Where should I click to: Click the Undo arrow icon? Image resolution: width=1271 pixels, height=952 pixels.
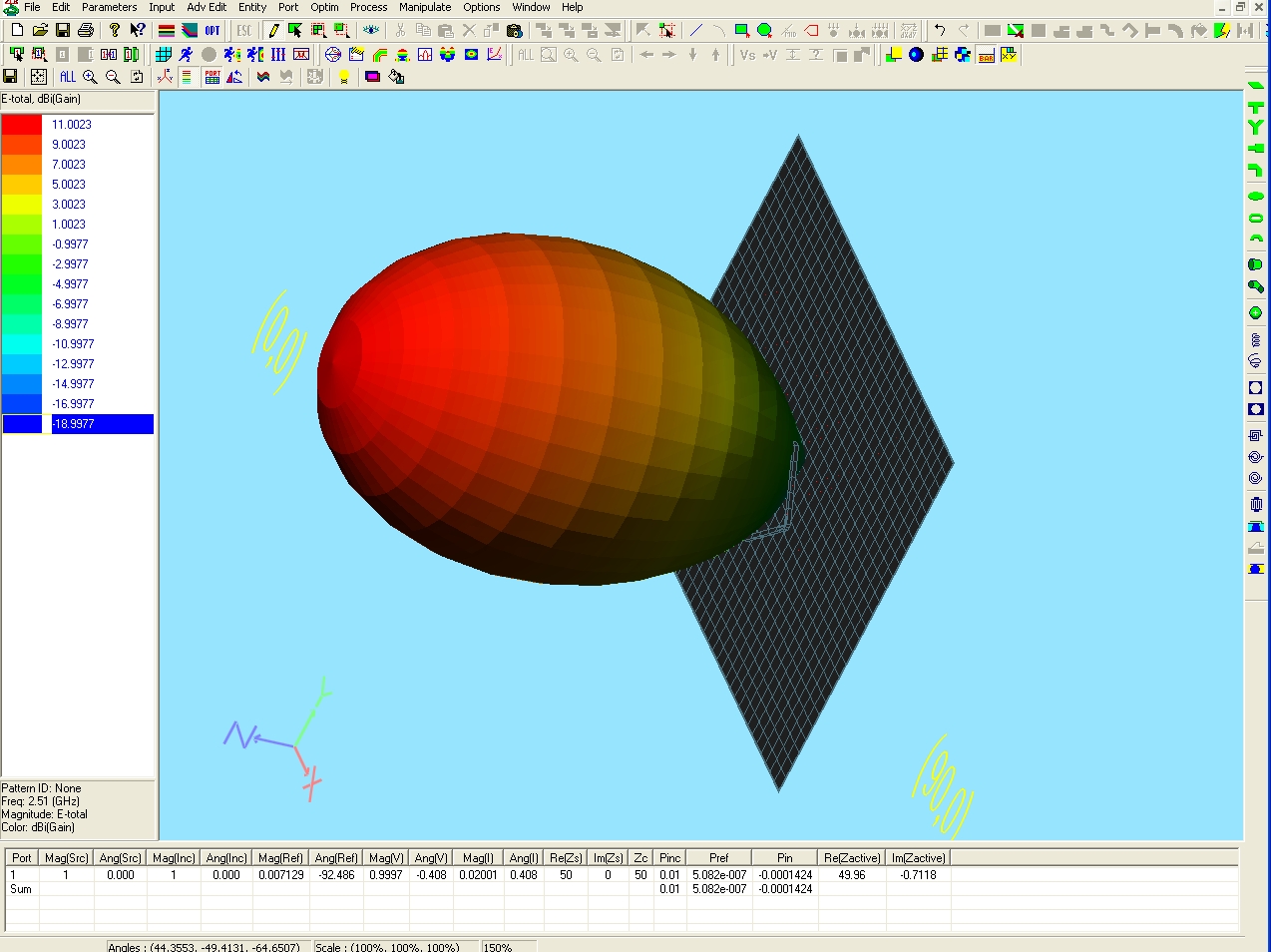point(940,31)
